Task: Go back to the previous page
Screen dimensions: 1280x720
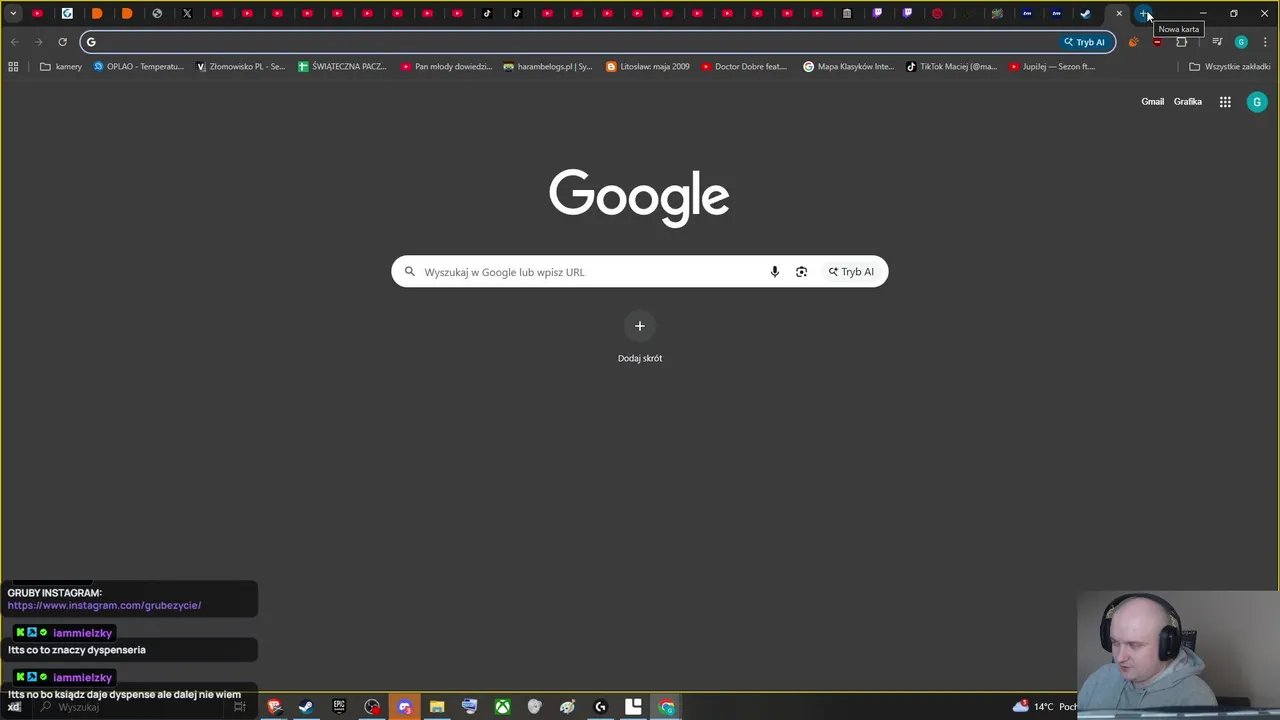Action: point(14,42)
